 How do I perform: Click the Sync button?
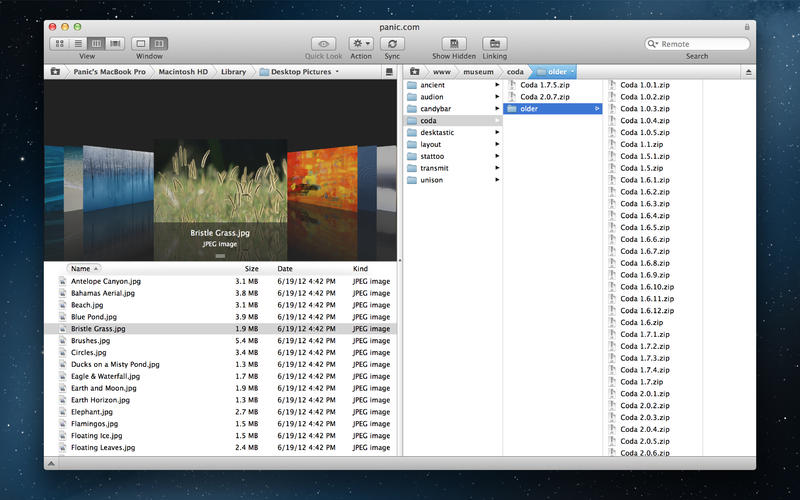[392, 44]
